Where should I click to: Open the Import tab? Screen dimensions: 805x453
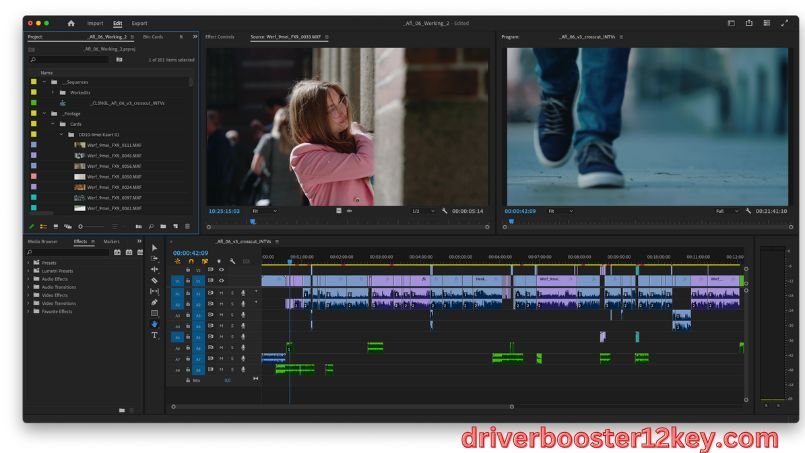[x=95, y=23]
